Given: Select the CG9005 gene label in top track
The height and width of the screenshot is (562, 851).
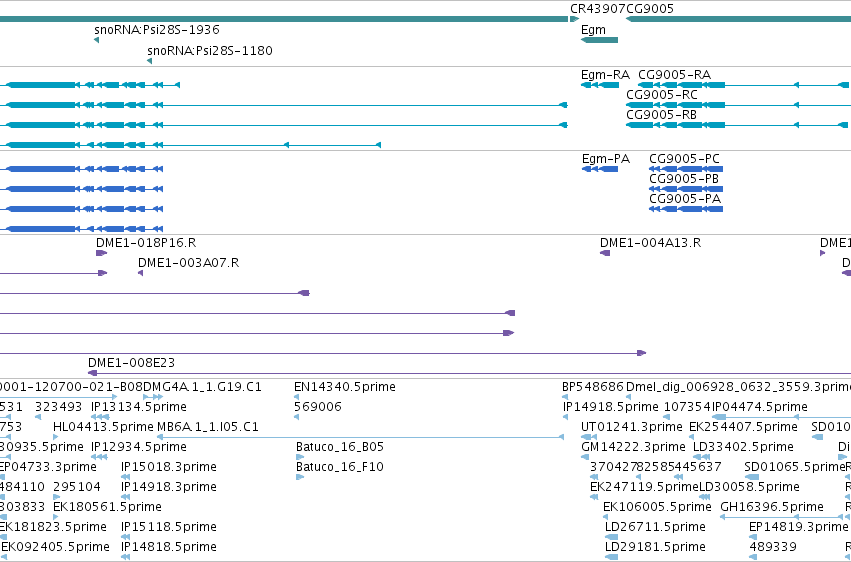Looking at the screenshot, I should coord(650,9).
